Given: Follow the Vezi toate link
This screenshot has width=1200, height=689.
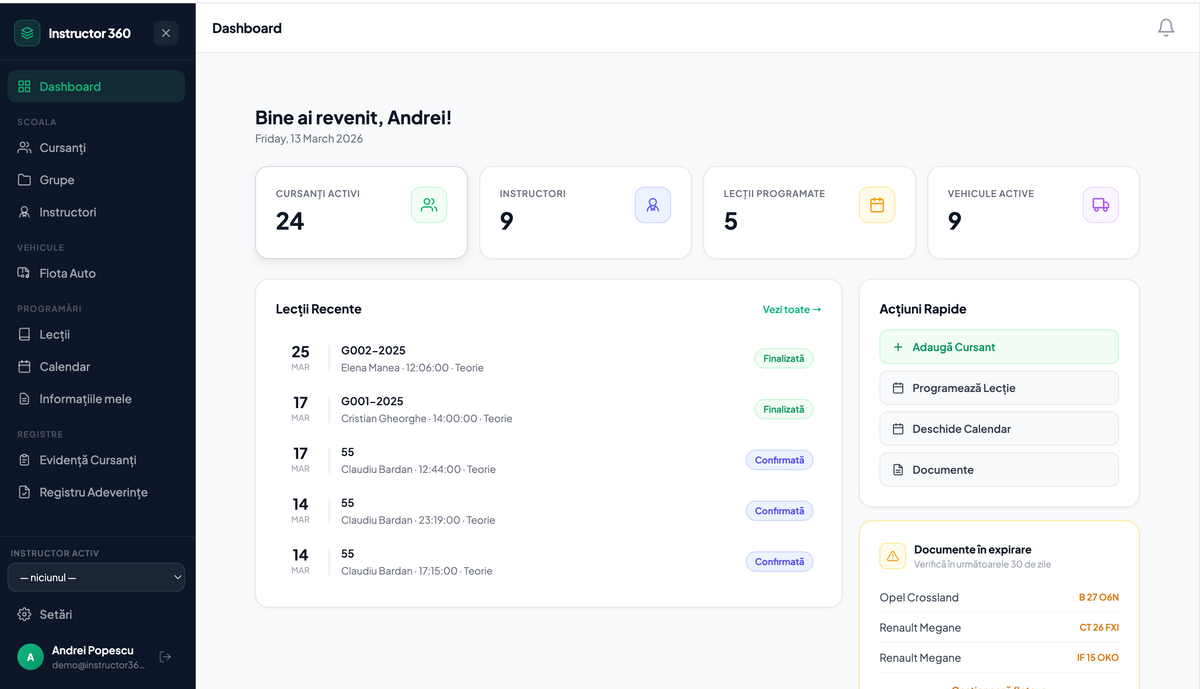Looking at the screenshot, I should click(791, 310).
